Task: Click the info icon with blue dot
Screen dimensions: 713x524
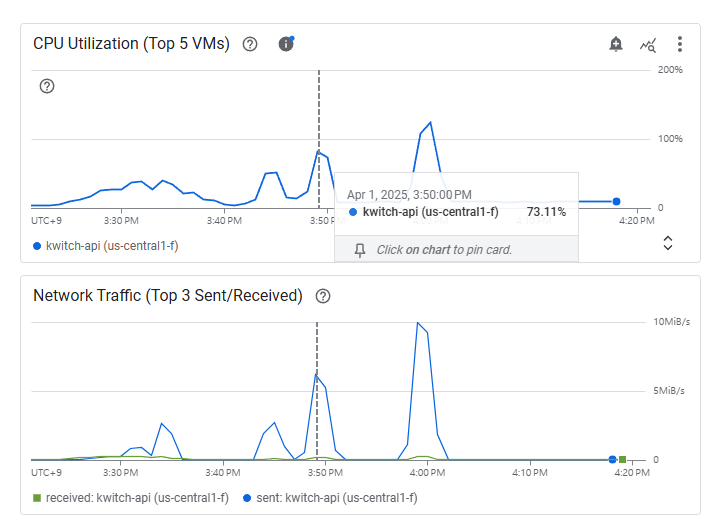Action: click(286, 44)
